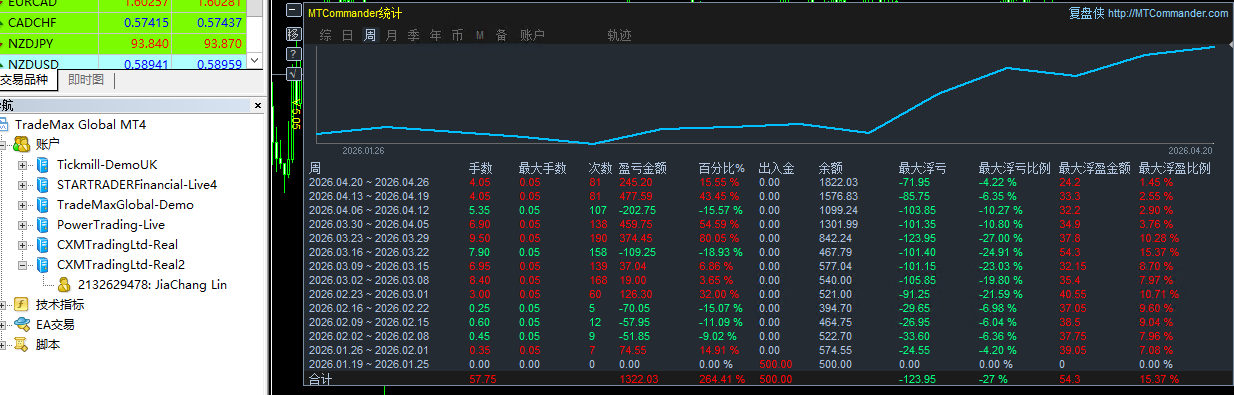Click the 移 move-panel icon
The image size is (1234, 395).
tap(293, 34)
